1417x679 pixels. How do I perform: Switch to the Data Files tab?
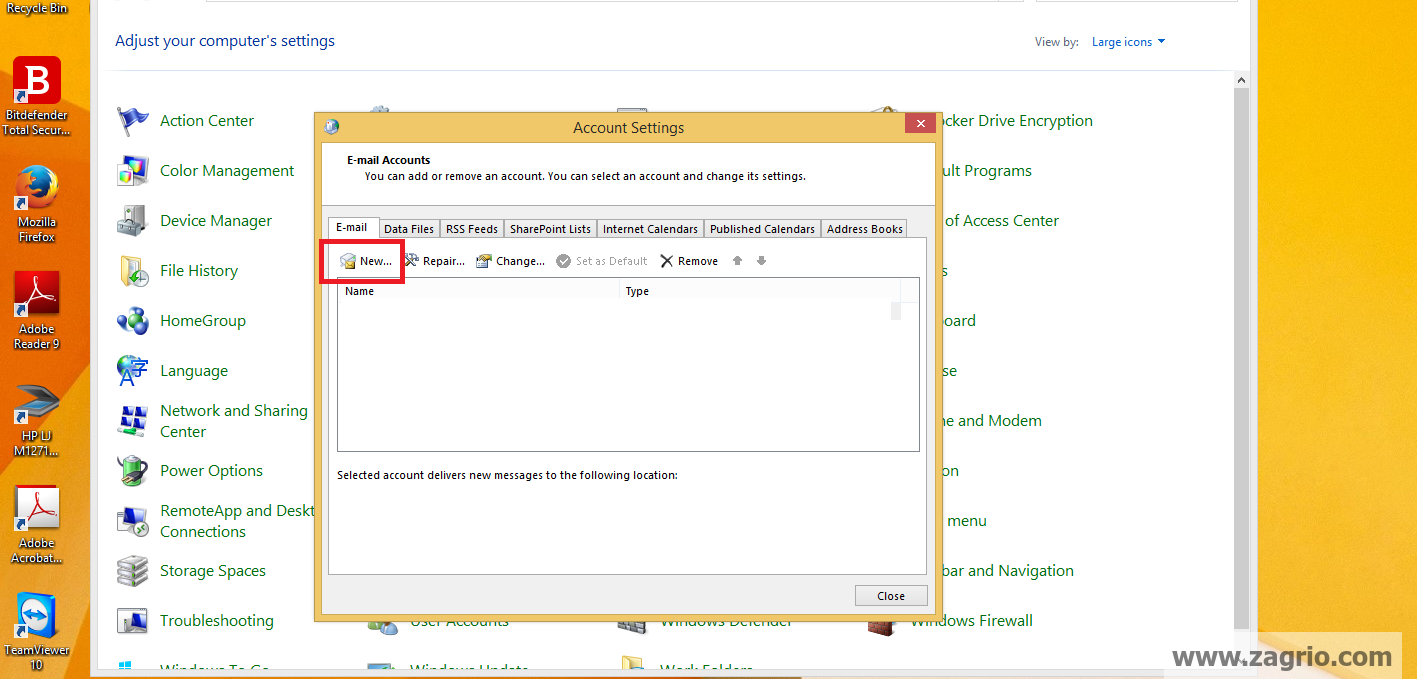(409, 229)
